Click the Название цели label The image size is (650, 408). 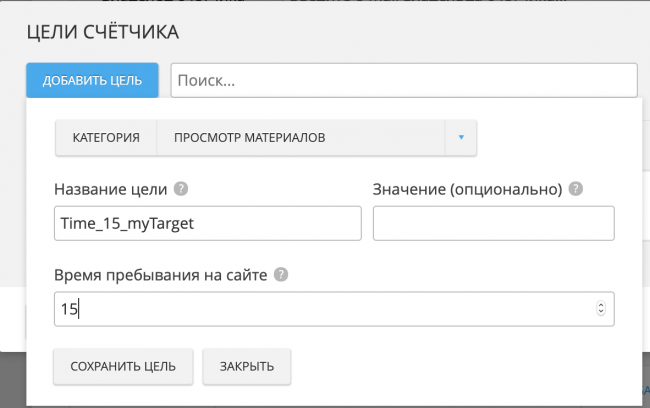[111, 189]
